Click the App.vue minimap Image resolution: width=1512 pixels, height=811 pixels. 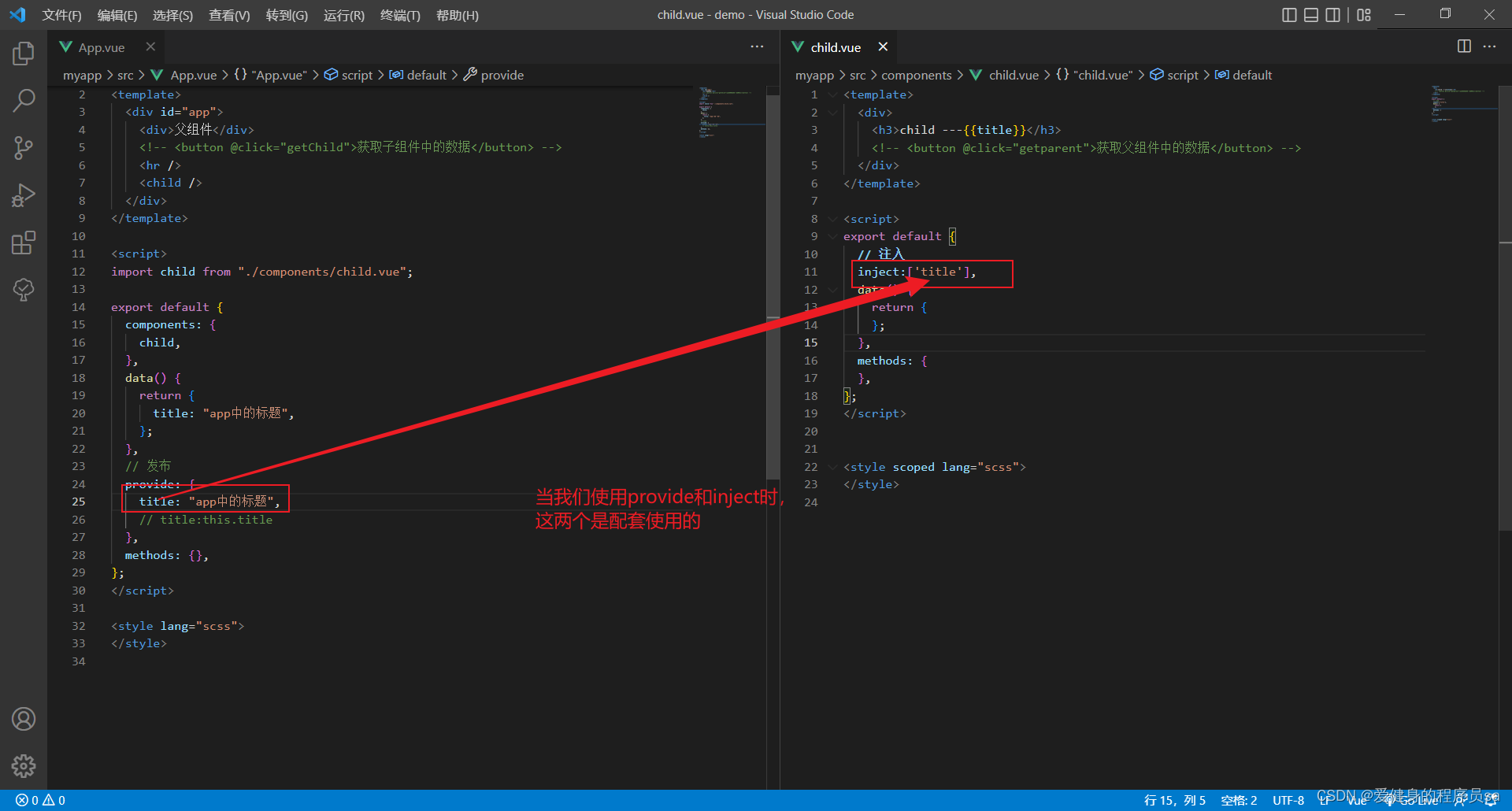(x=731, y=114)
